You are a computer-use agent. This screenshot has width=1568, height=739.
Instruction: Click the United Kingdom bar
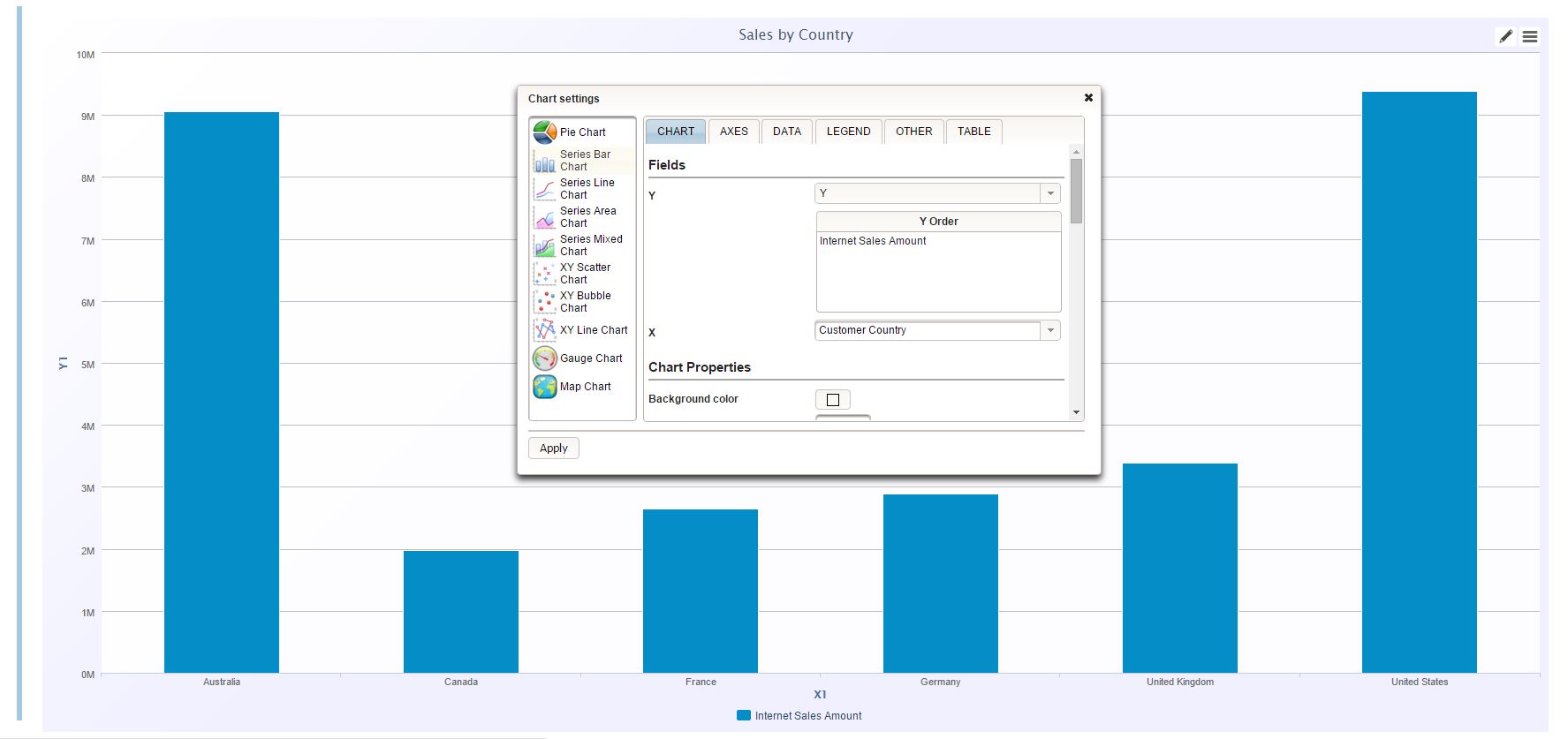click(x=1180, y=568)
